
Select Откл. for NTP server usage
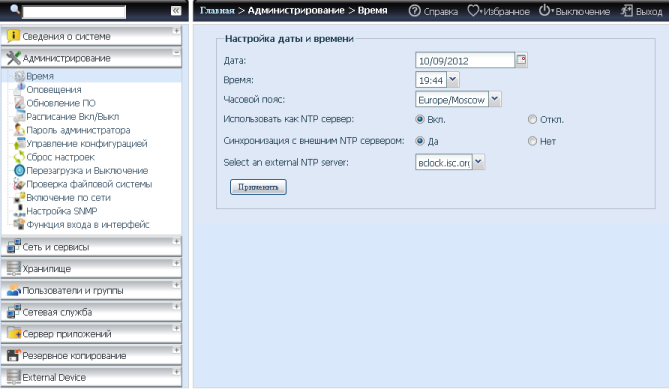pos(532,119)
